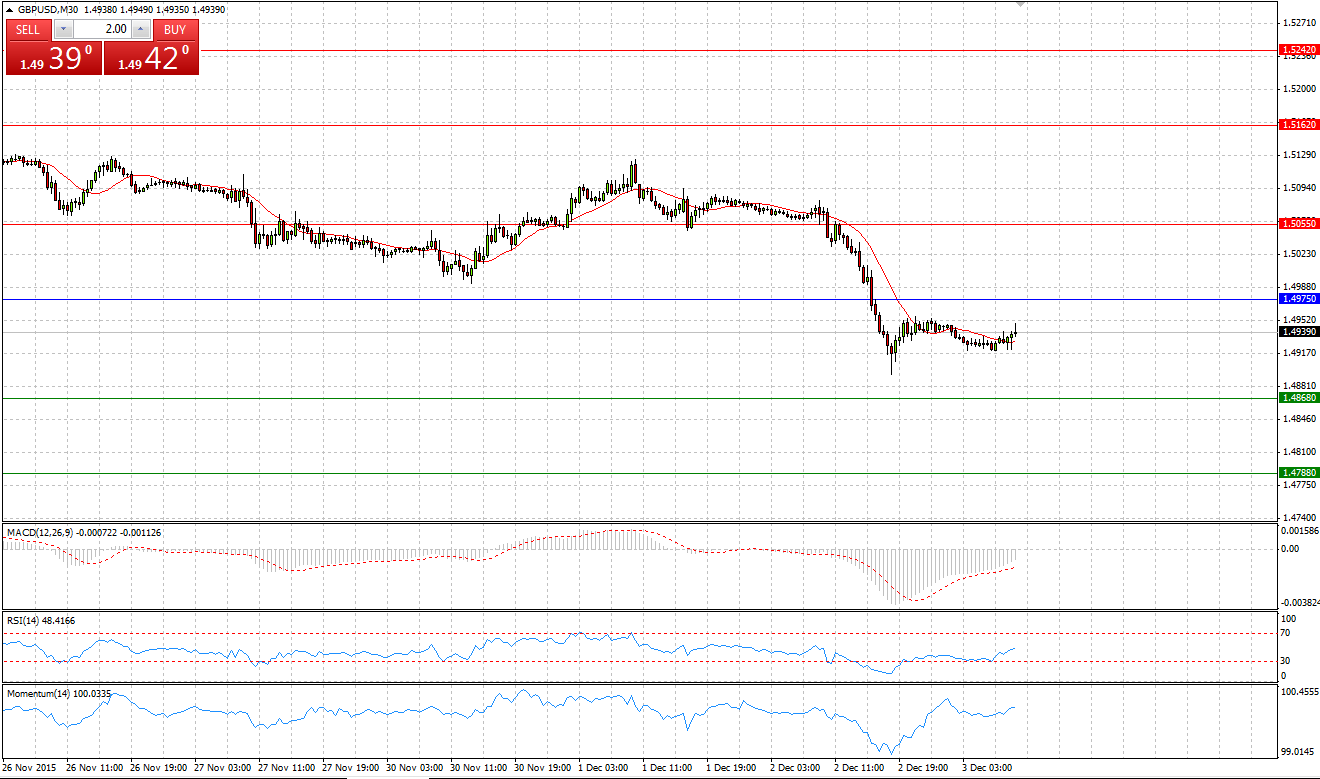Select the 1.52420 red price level label

1299,49
